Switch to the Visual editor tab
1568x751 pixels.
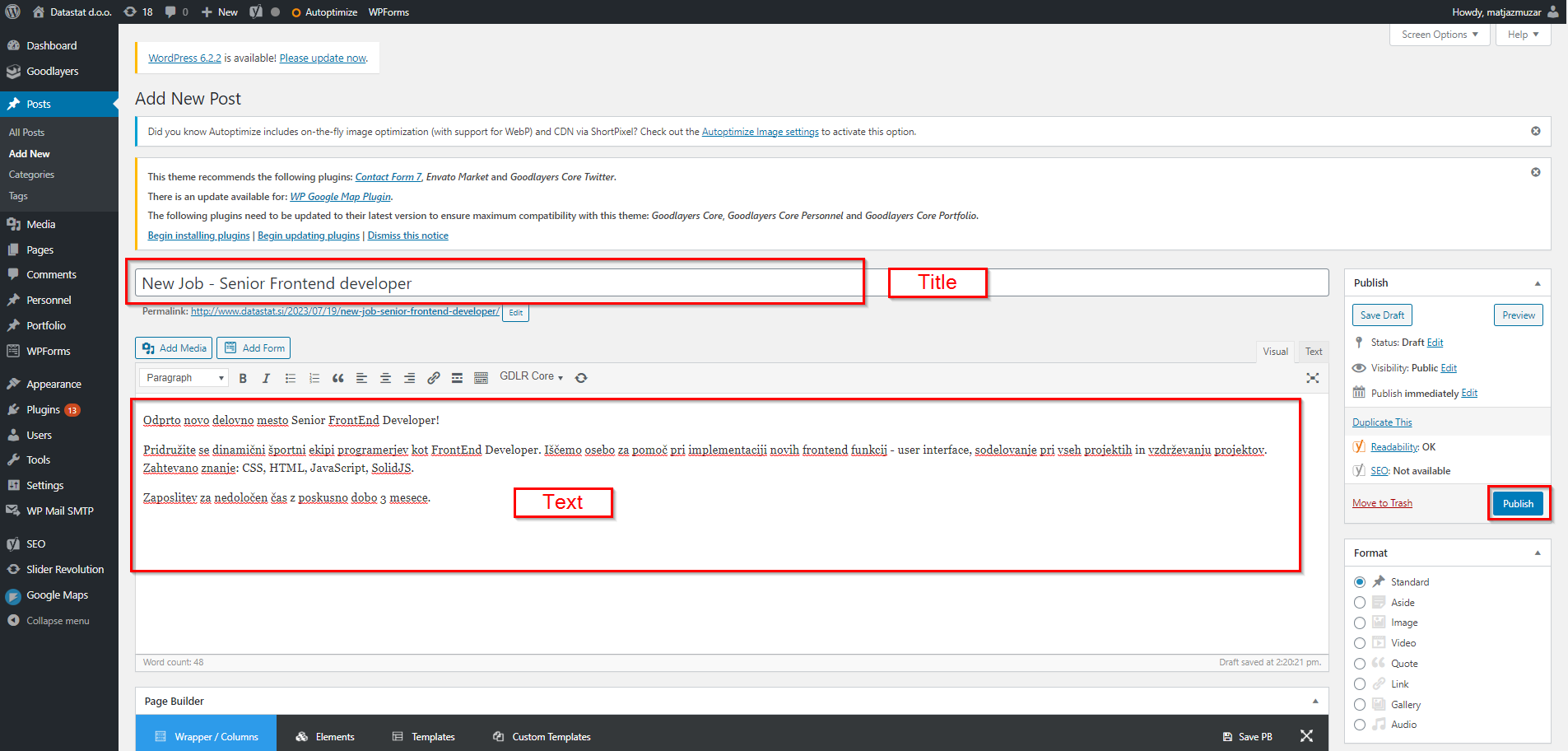[1275, 352]
